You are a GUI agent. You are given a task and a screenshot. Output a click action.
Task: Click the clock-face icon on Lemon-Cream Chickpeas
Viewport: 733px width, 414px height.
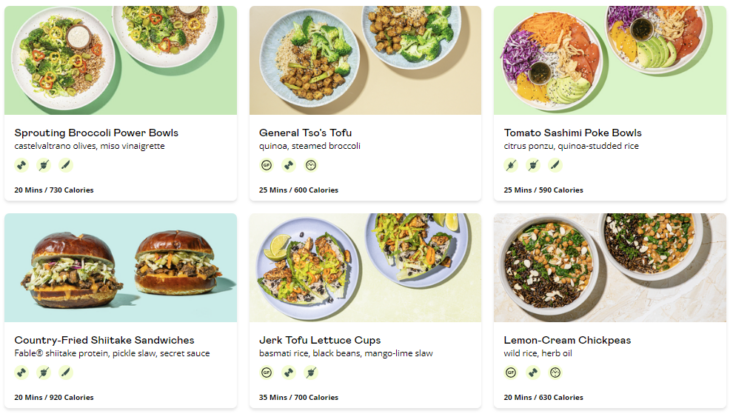(555, 373)
